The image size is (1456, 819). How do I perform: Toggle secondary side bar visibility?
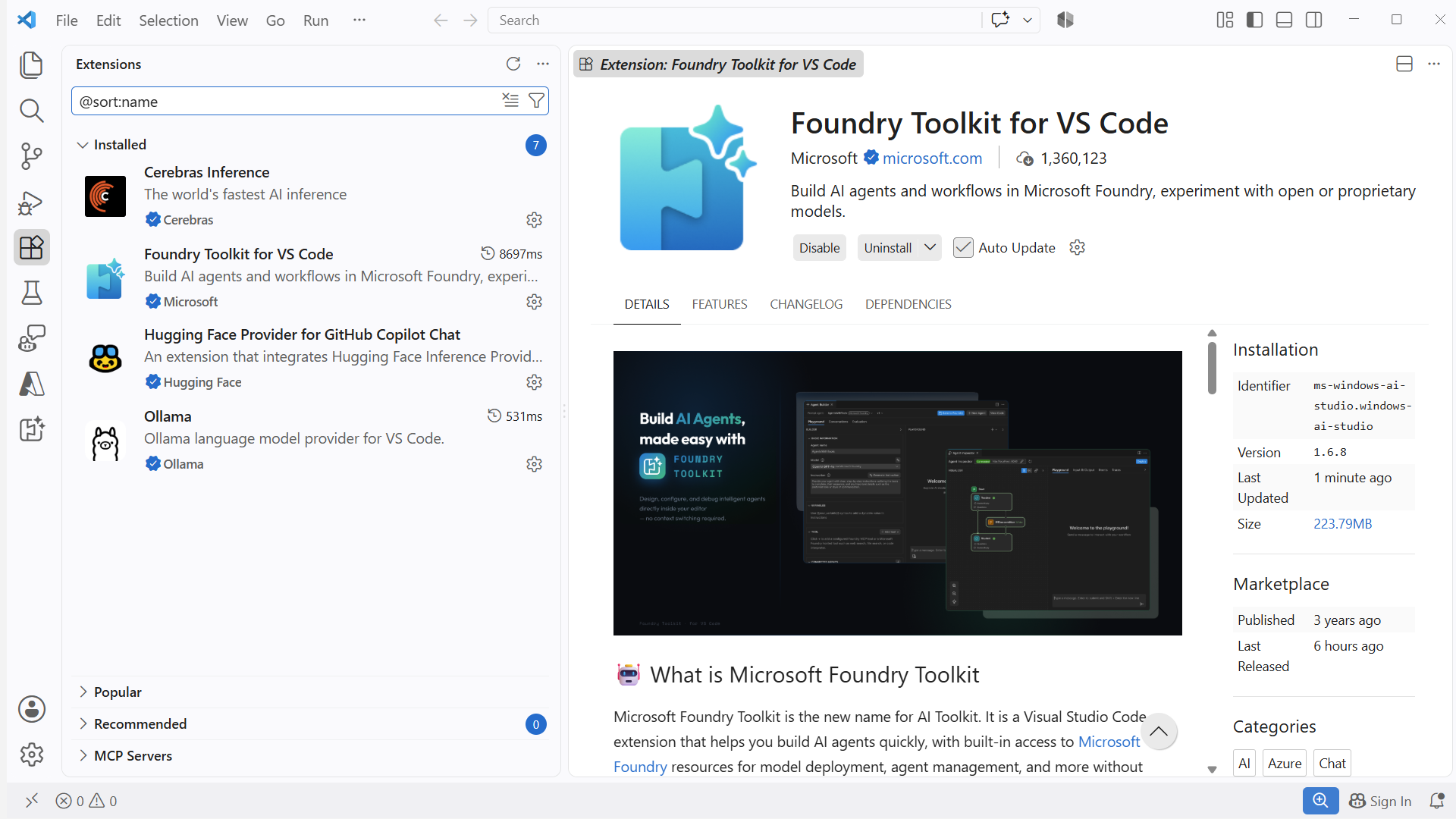(x=1313, y=20)
